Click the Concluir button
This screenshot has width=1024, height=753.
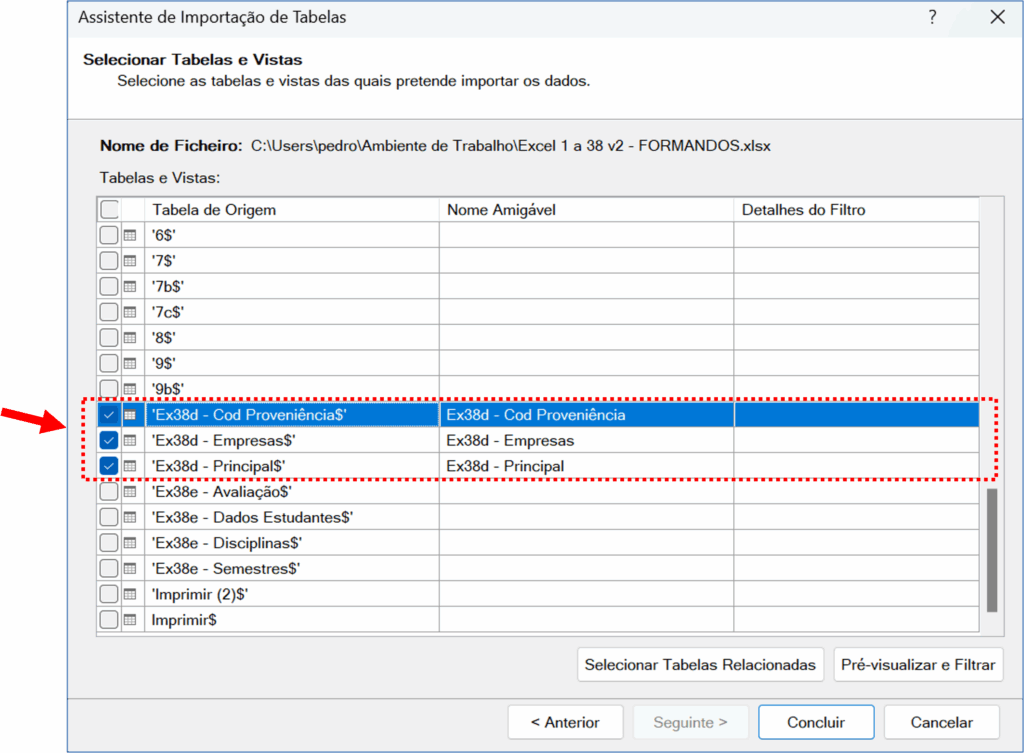[x=815, y=722]
